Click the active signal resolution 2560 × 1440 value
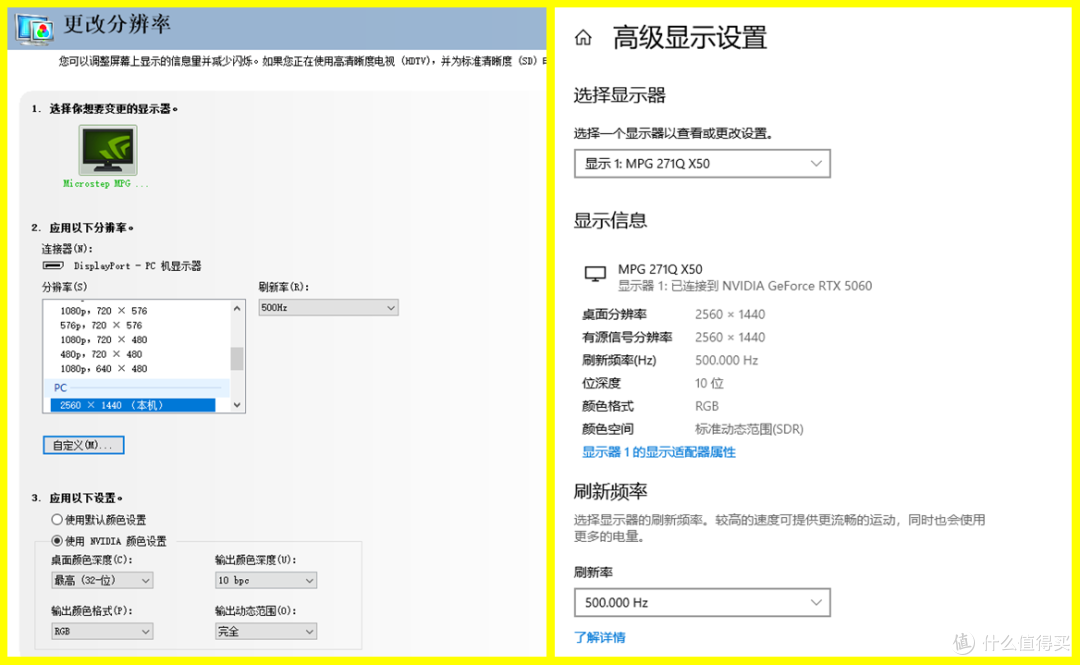Screen dimensions: 1080x665 click(729, 337)
